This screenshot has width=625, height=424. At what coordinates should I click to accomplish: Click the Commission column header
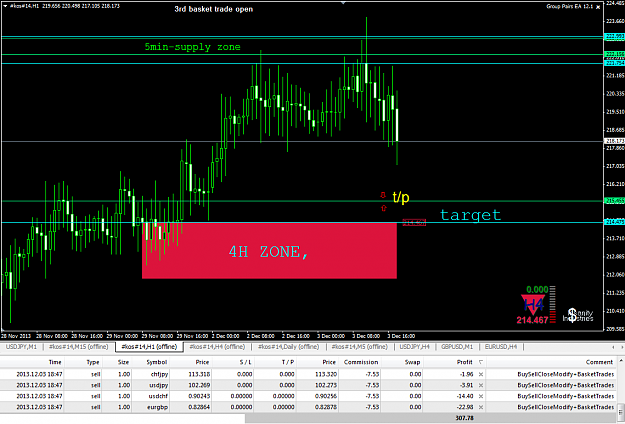click(360, 362)
